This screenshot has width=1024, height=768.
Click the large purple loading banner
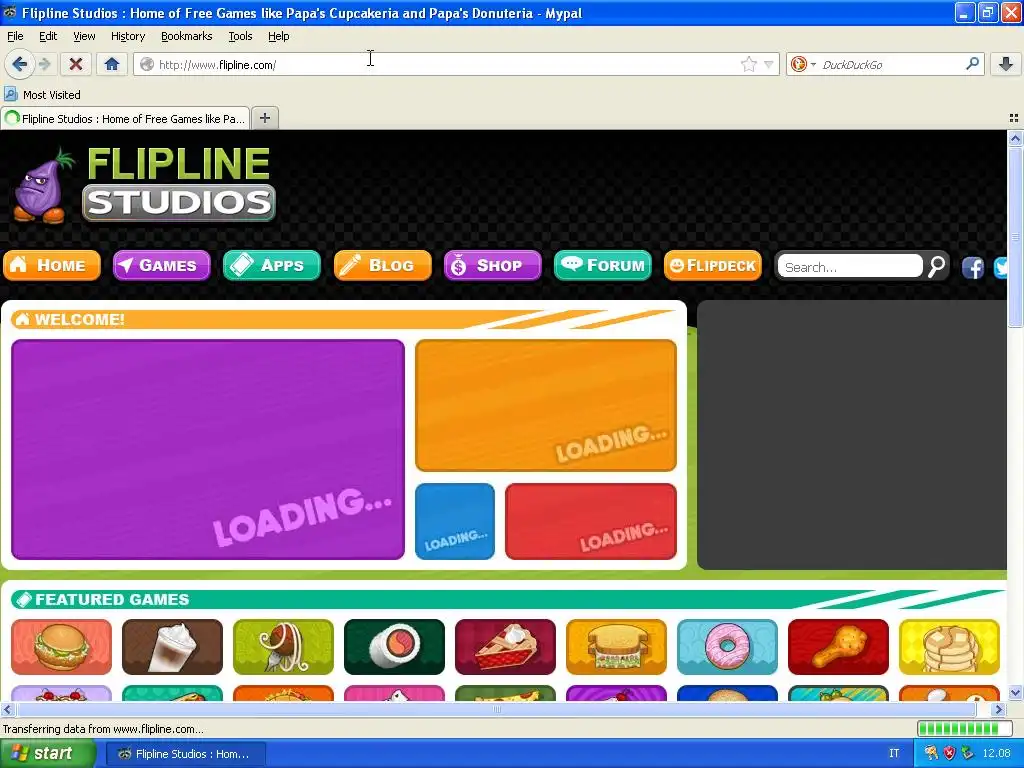pos(208,449)
